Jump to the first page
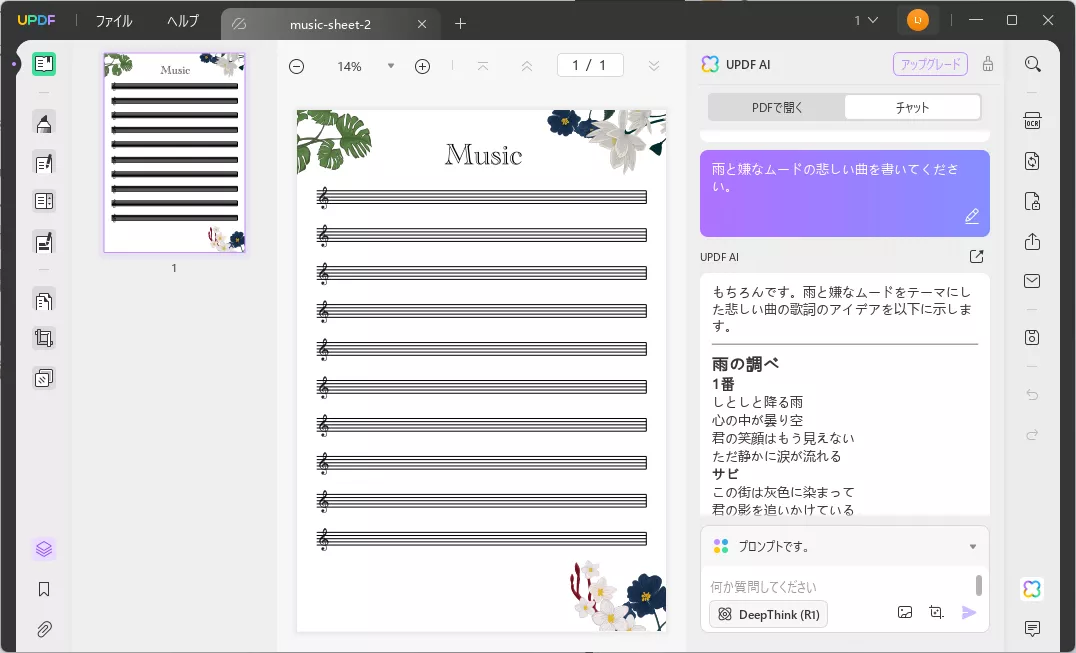The width and height of the screenshot is (1076, 653). coord(483,66)
